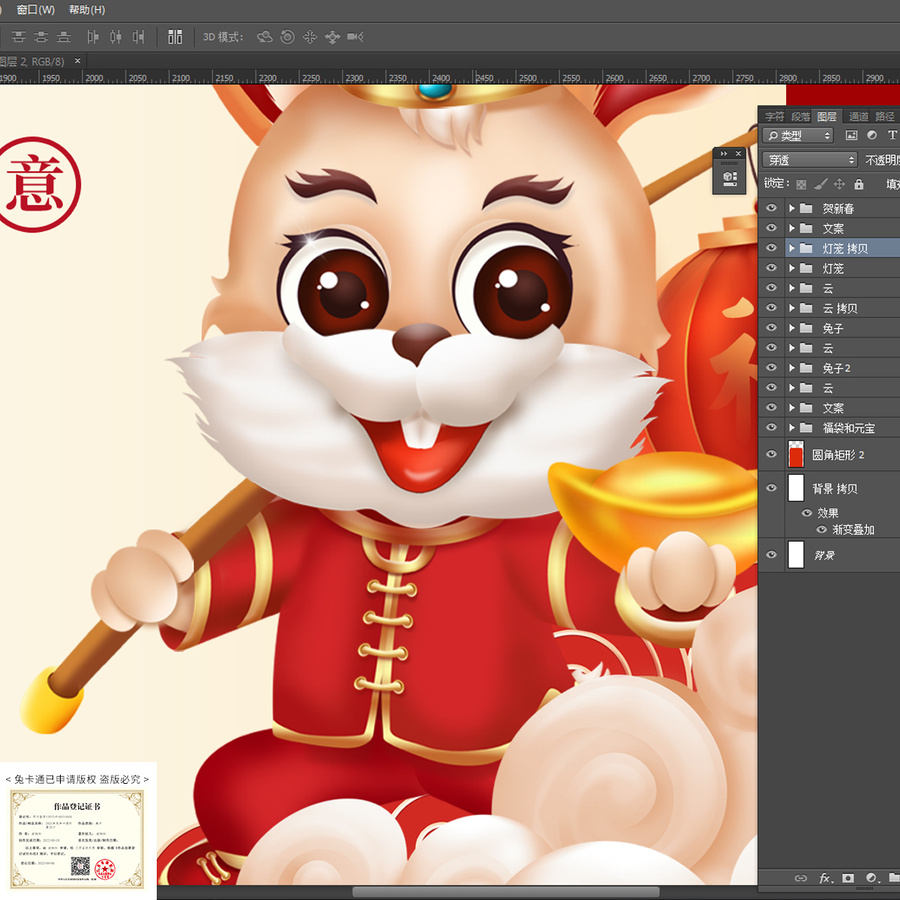
Task: Select the 3D rotate object mode icon
Action: [265, 37]
